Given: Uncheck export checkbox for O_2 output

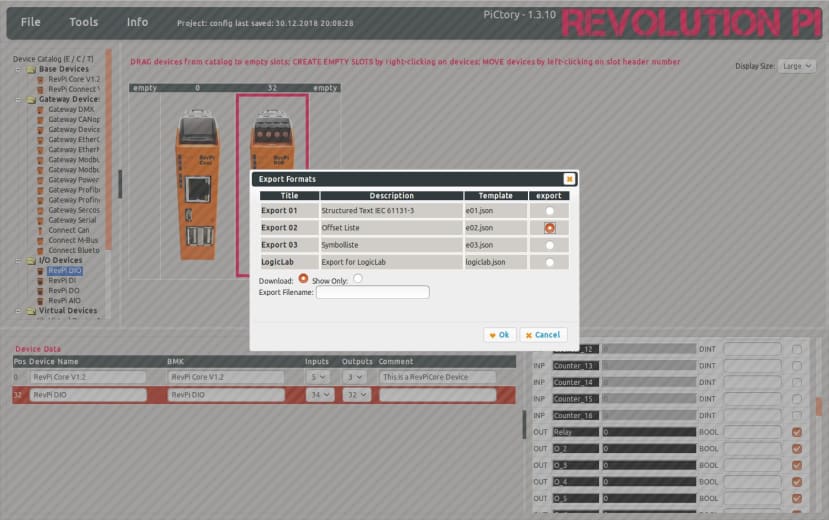Looking at the screenshot, I should 797,449.
